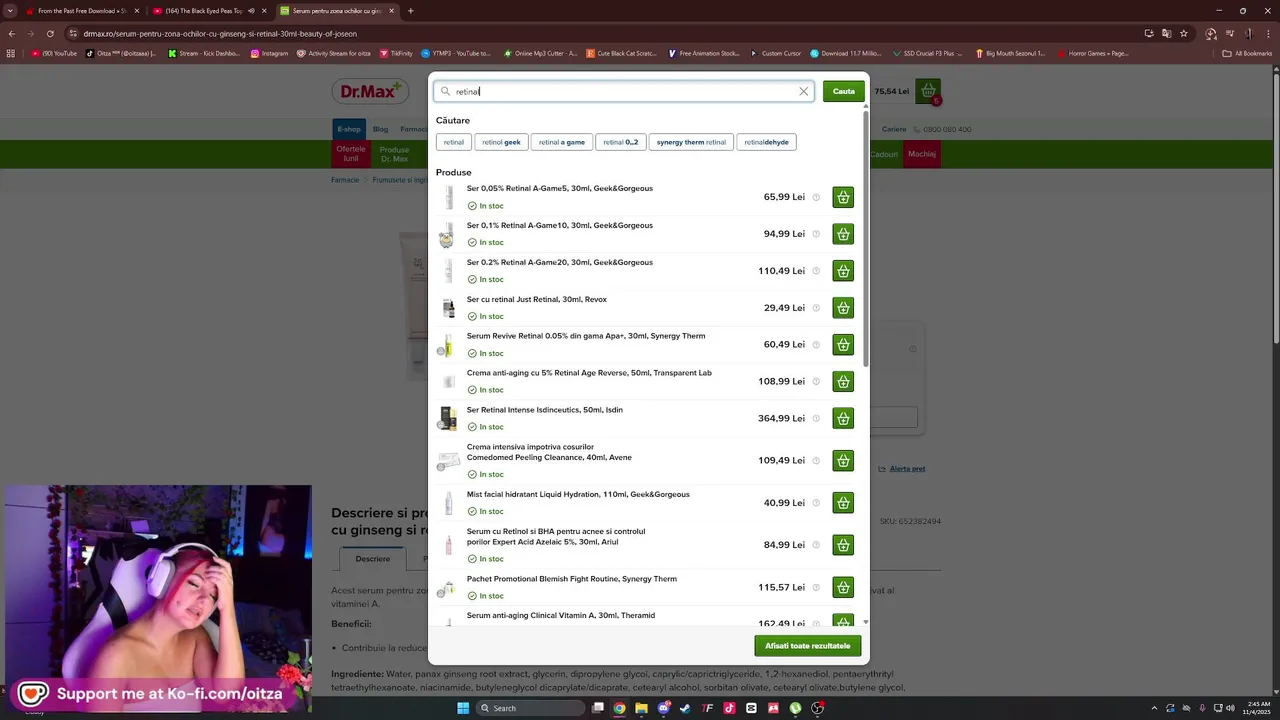Open Chrome from the taskbar

tap(619, 708)
